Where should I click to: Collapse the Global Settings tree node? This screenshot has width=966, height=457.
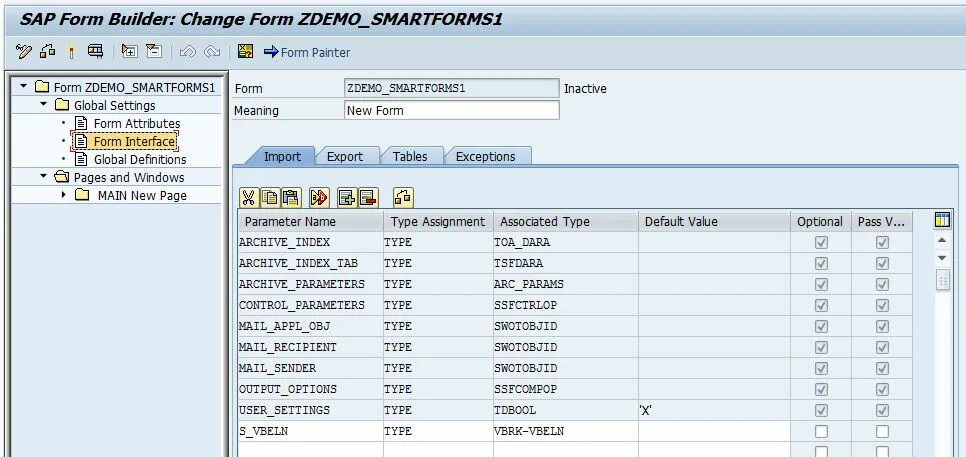[x=43, y=104]
